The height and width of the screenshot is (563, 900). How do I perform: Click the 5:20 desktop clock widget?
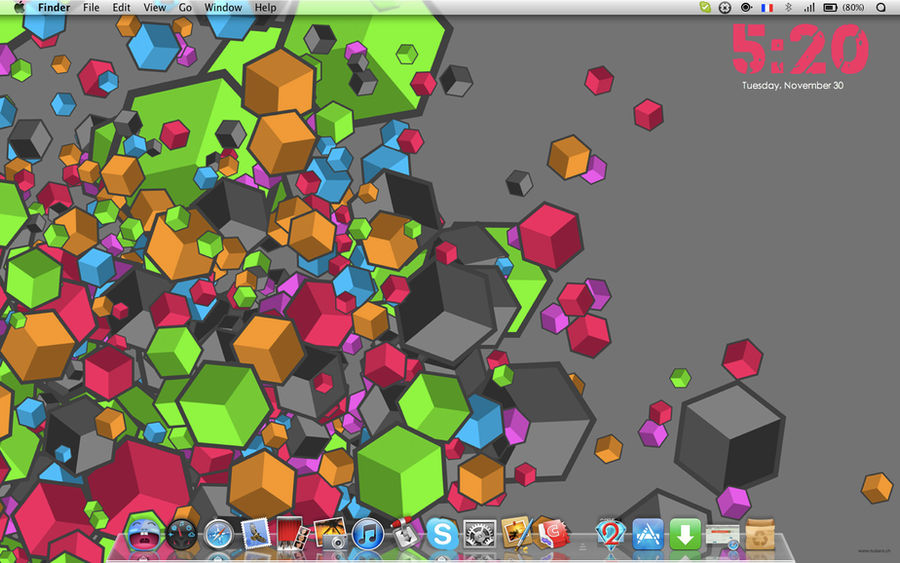[800, 49]
